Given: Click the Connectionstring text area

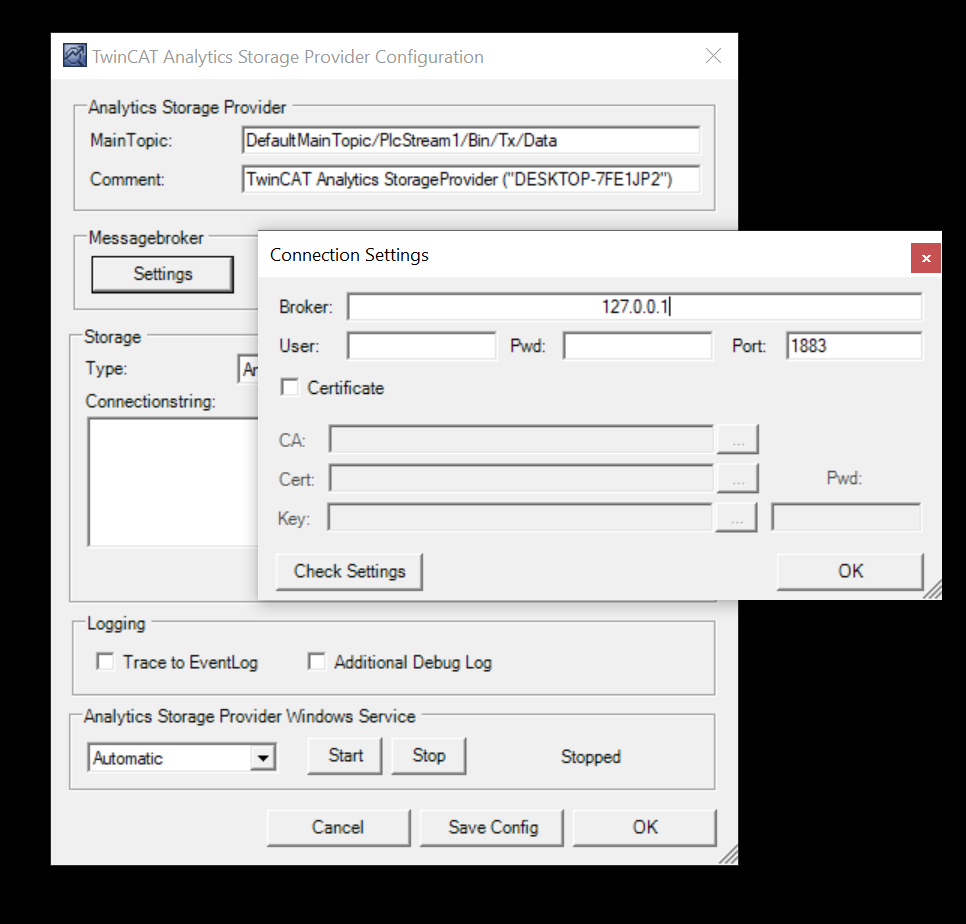Looking at the screenshot, I should (x=173, y=482).
